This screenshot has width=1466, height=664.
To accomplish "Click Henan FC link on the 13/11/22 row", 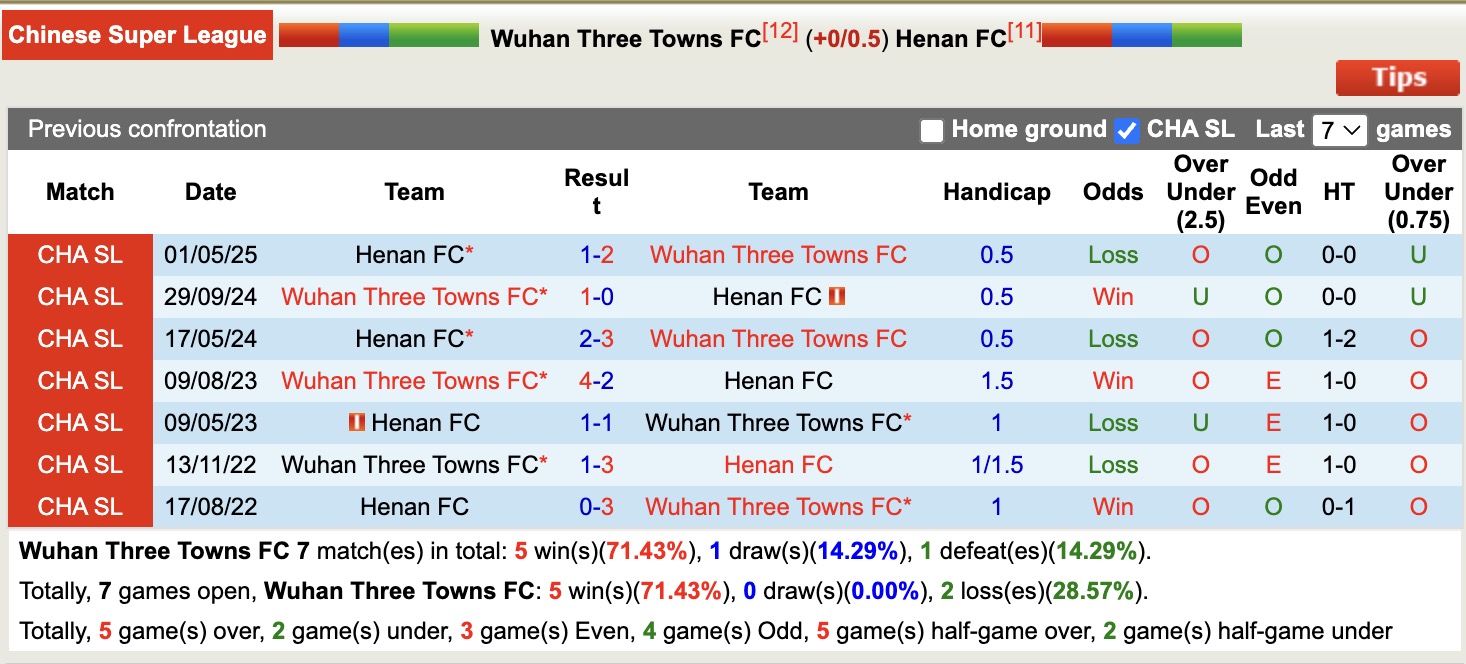I will 778,464.
